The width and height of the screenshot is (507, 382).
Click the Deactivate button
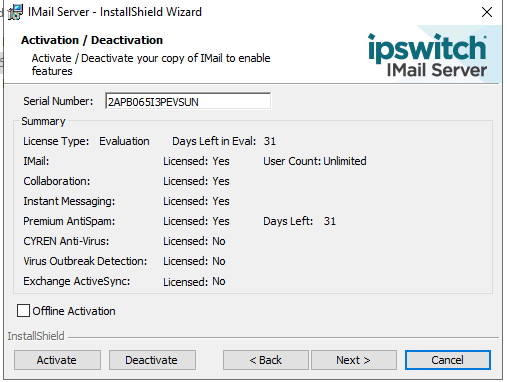152,360
